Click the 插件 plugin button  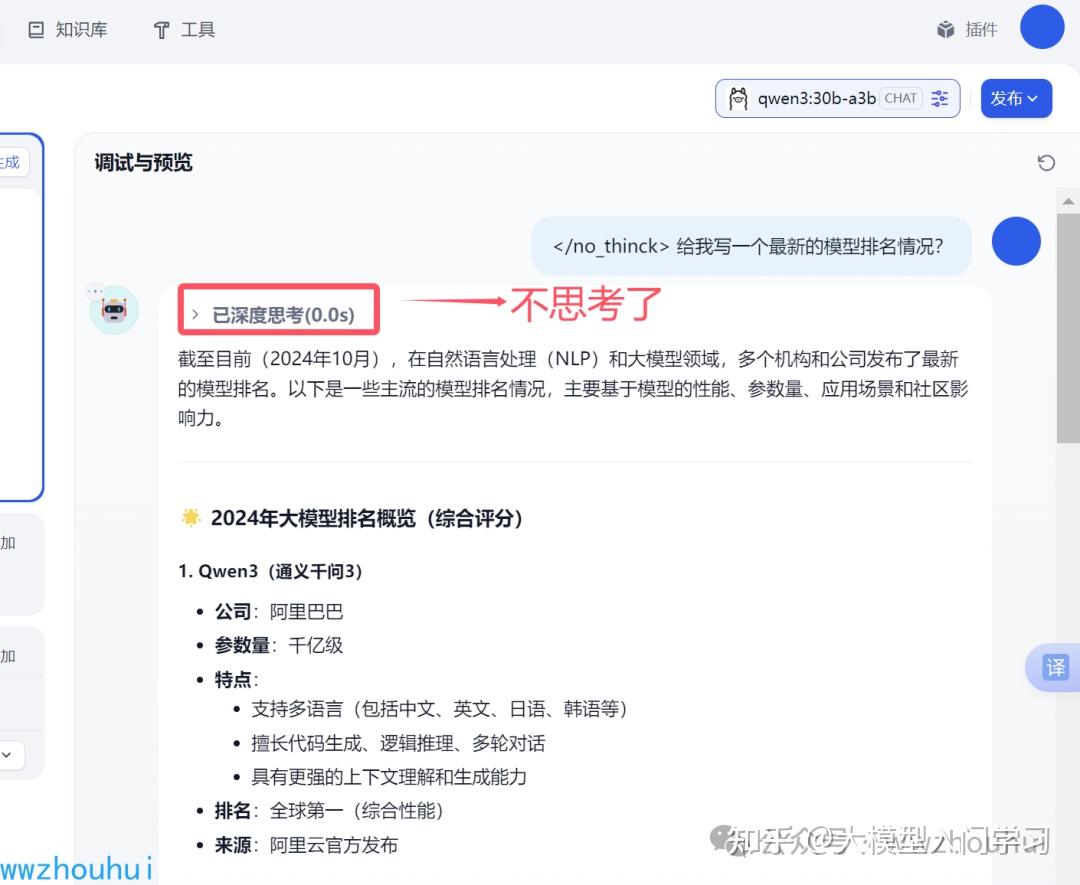967,30
